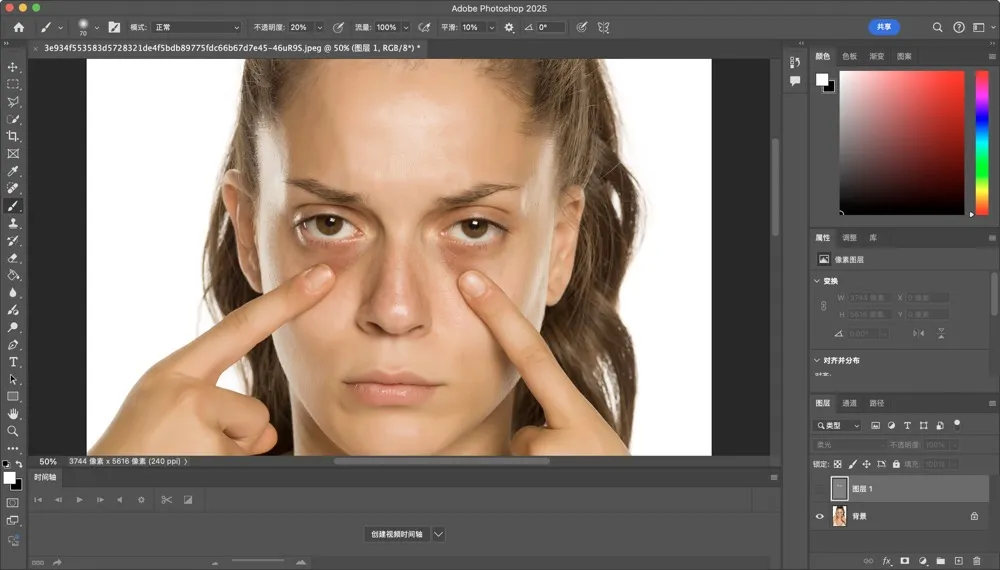Viewport: 1000px width, 570px height.
Task: Open the 不透明度 opacity dropdown in options bar
Action: pyautogui.click(x=319, y=27)
